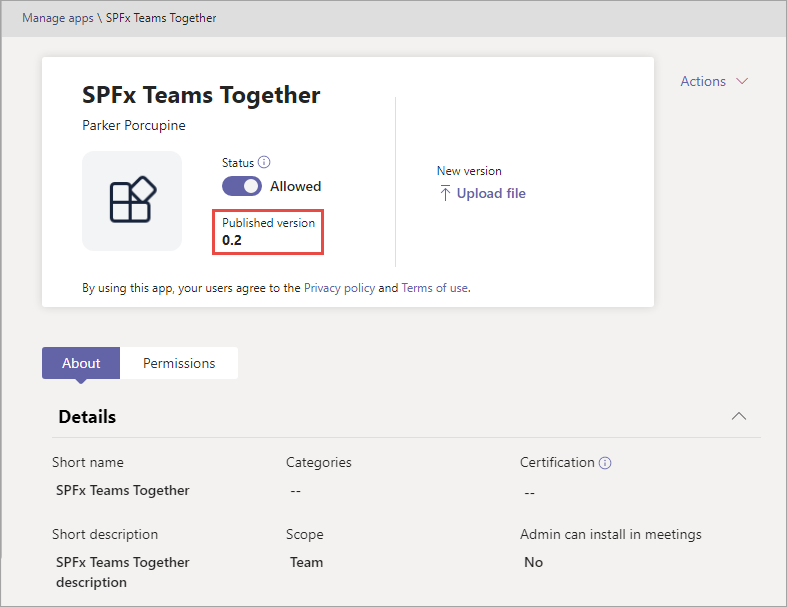Click the Categories label
787x607 pixels.
click(319, 462)
